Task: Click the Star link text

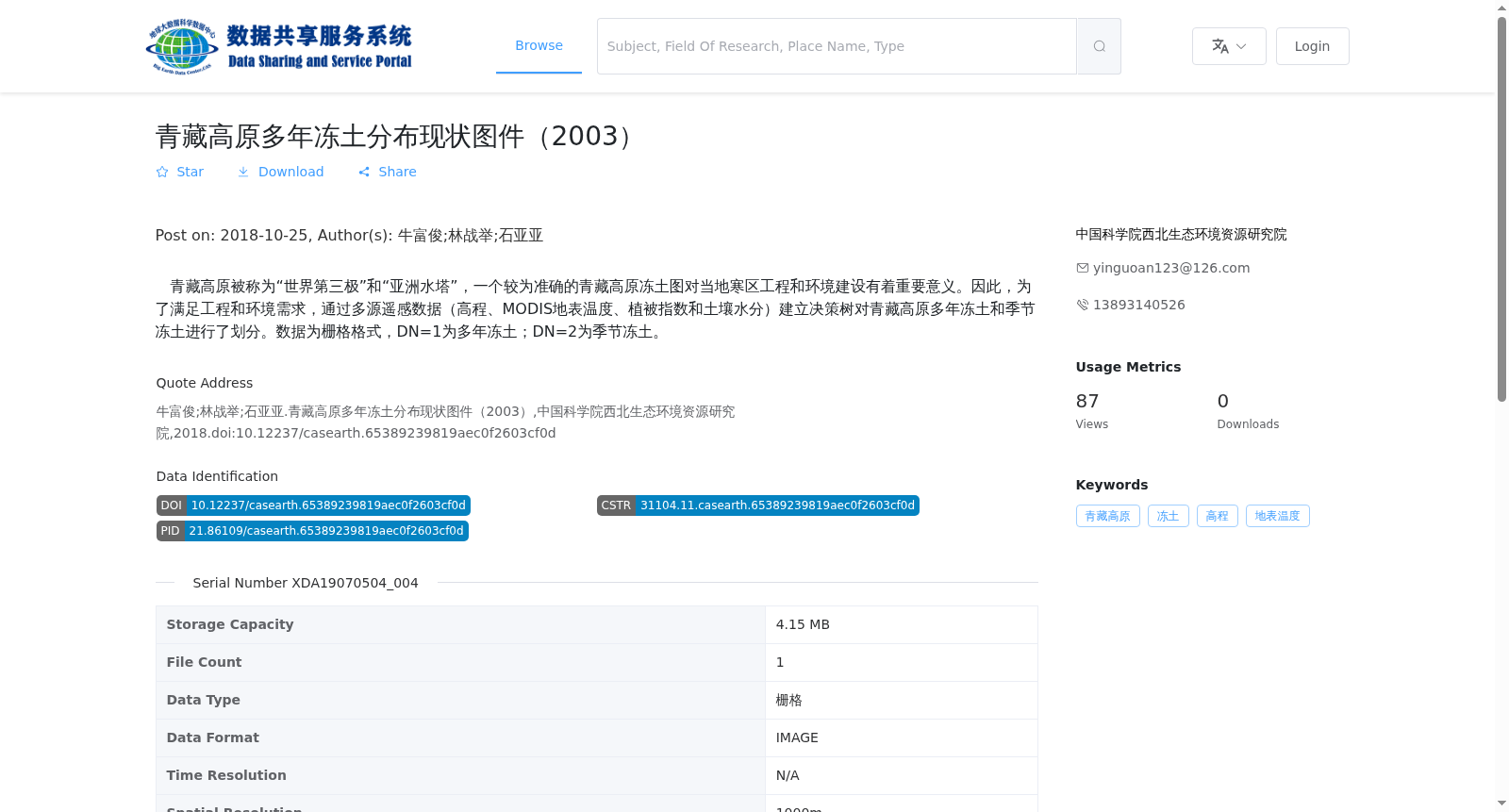Action: click(190, 172)
